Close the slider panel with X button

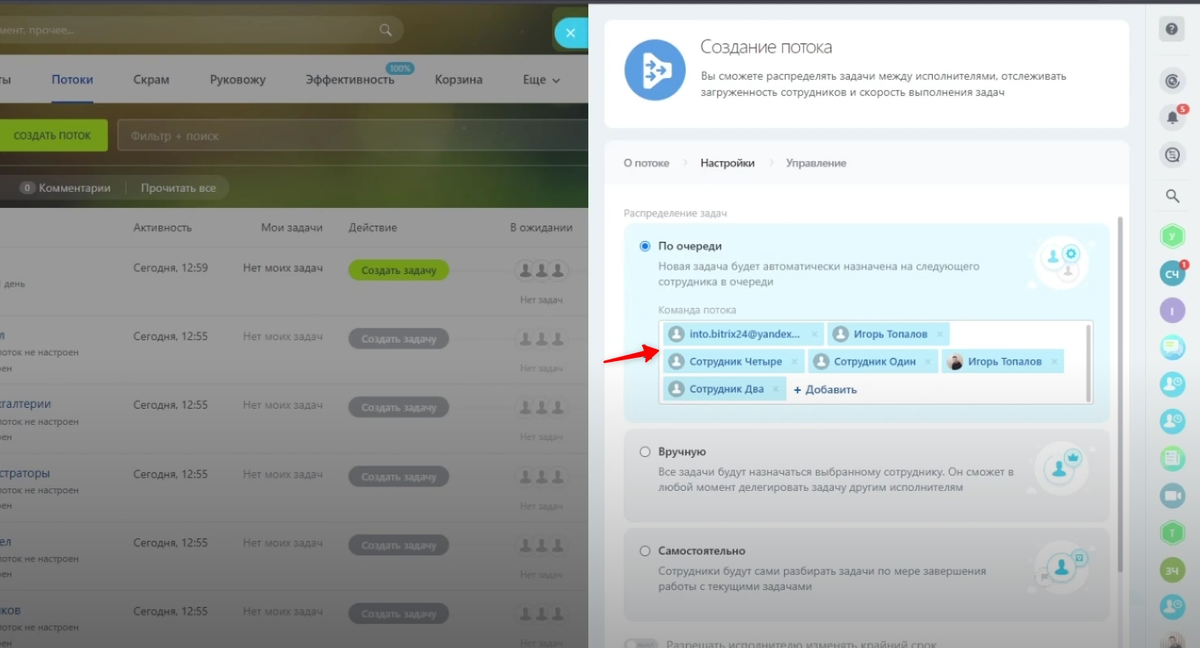click(x=570, y=32)
